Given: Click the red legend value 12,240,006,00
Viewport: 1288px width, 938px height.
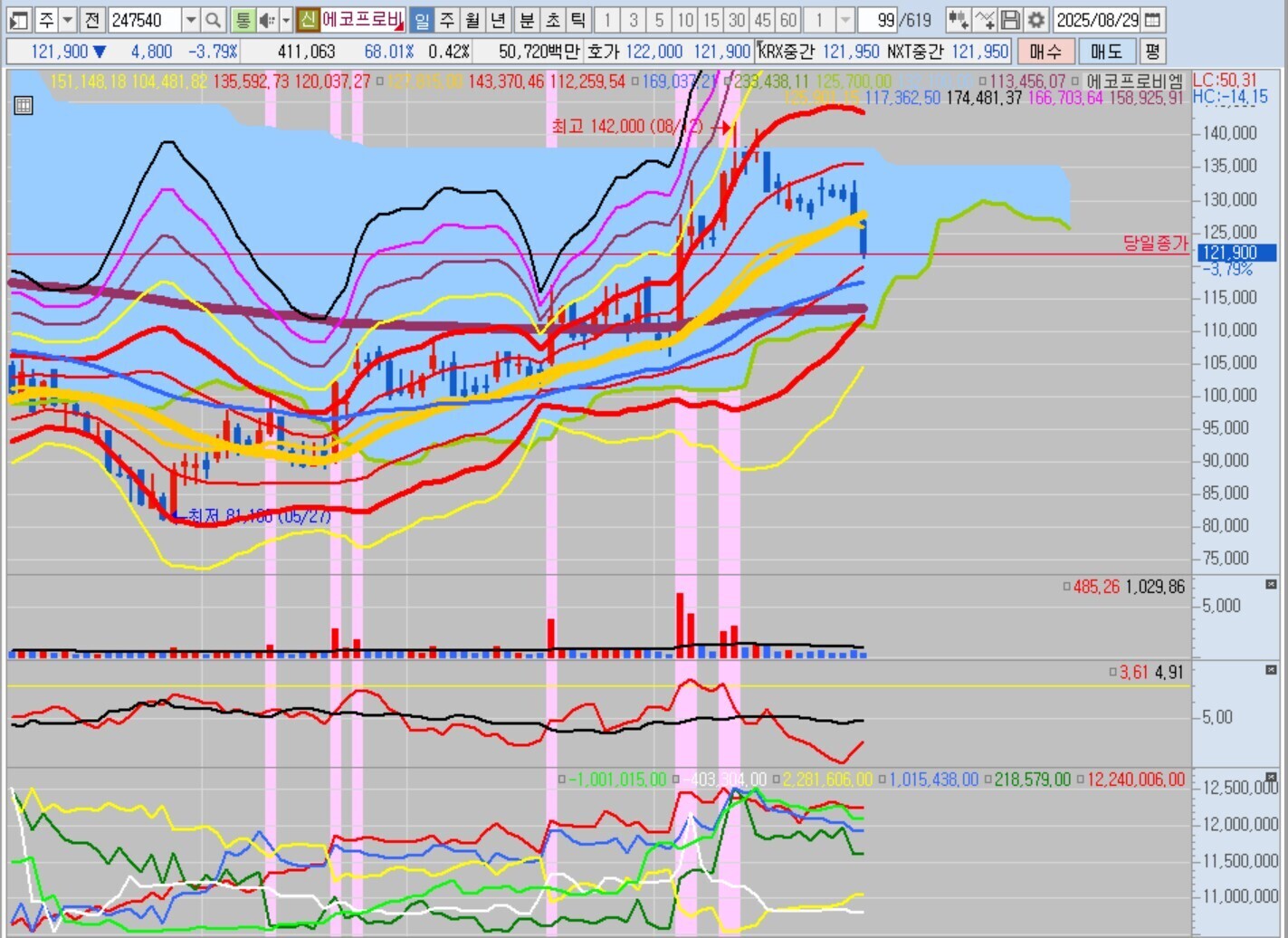Looking at the screenshot, I should (1136, 779).
